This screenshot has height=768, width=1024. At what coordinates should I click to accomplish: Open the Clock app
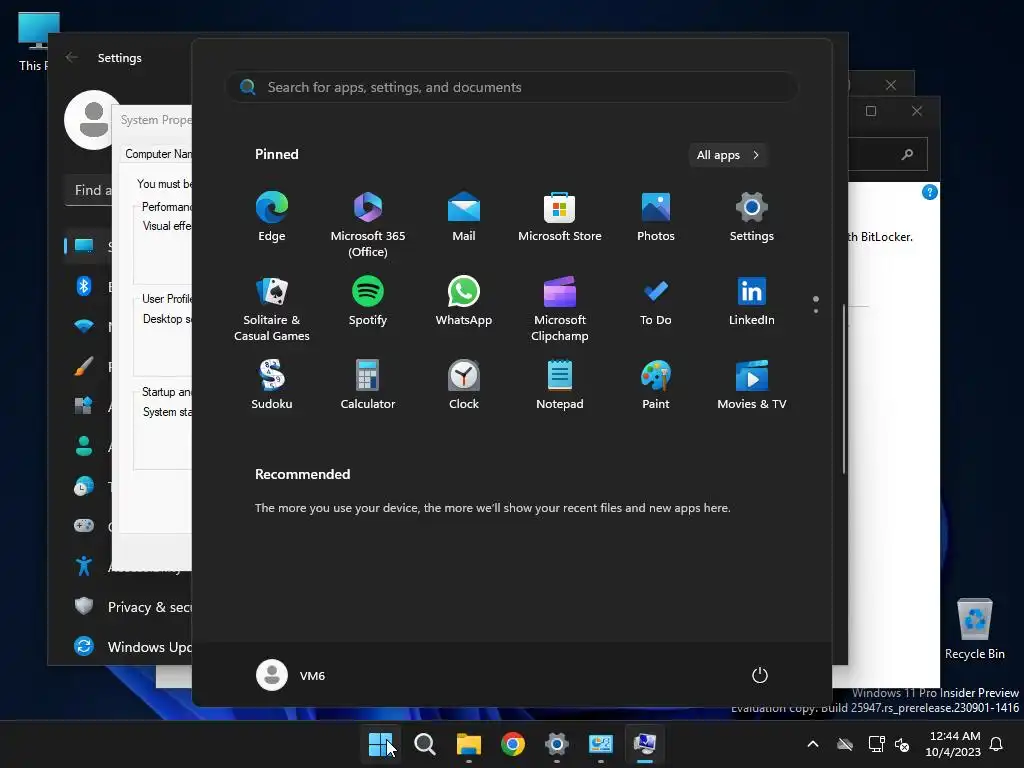(x=464, y=385)
